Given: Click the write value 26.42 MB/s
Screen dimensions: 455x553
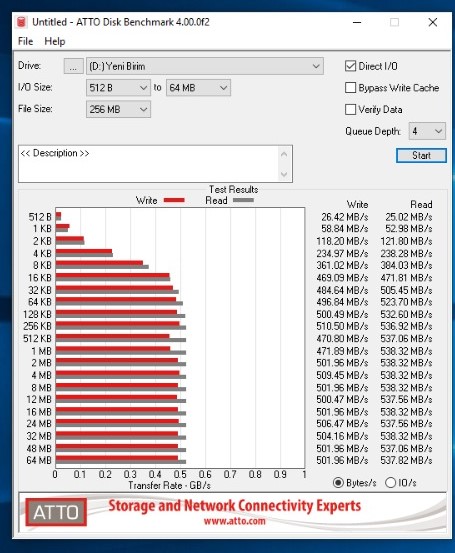Looking at the screenshot, I should [x=345, y=217].
